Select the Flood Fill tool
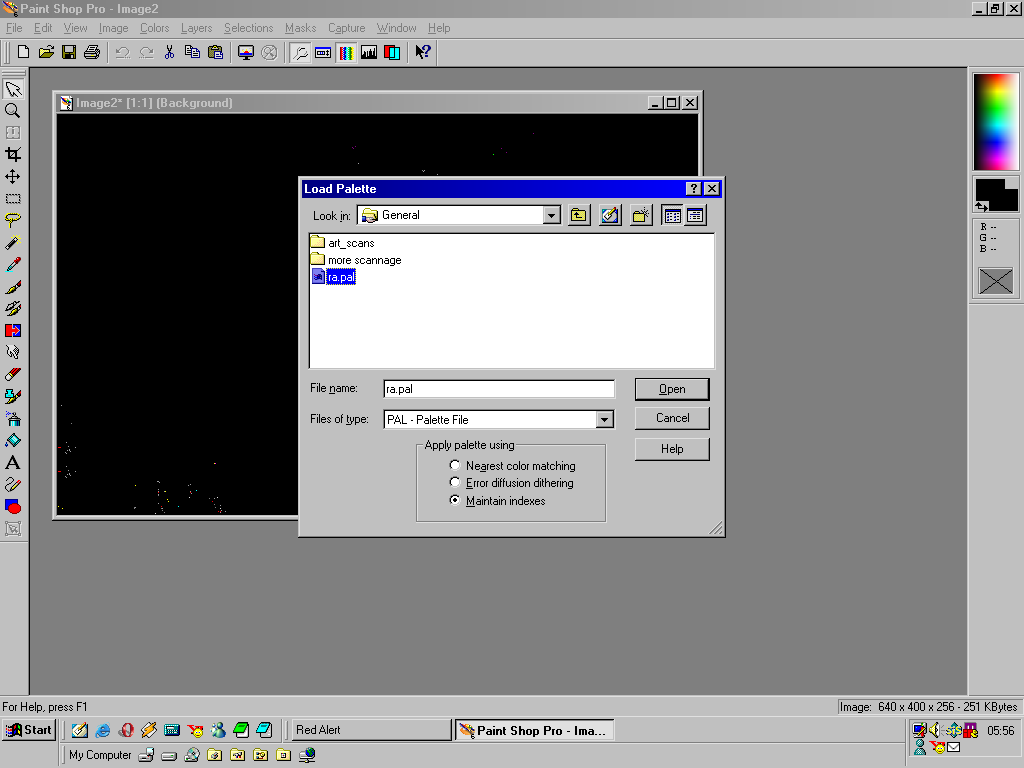Screen dimensions: 1024x768 13,440
